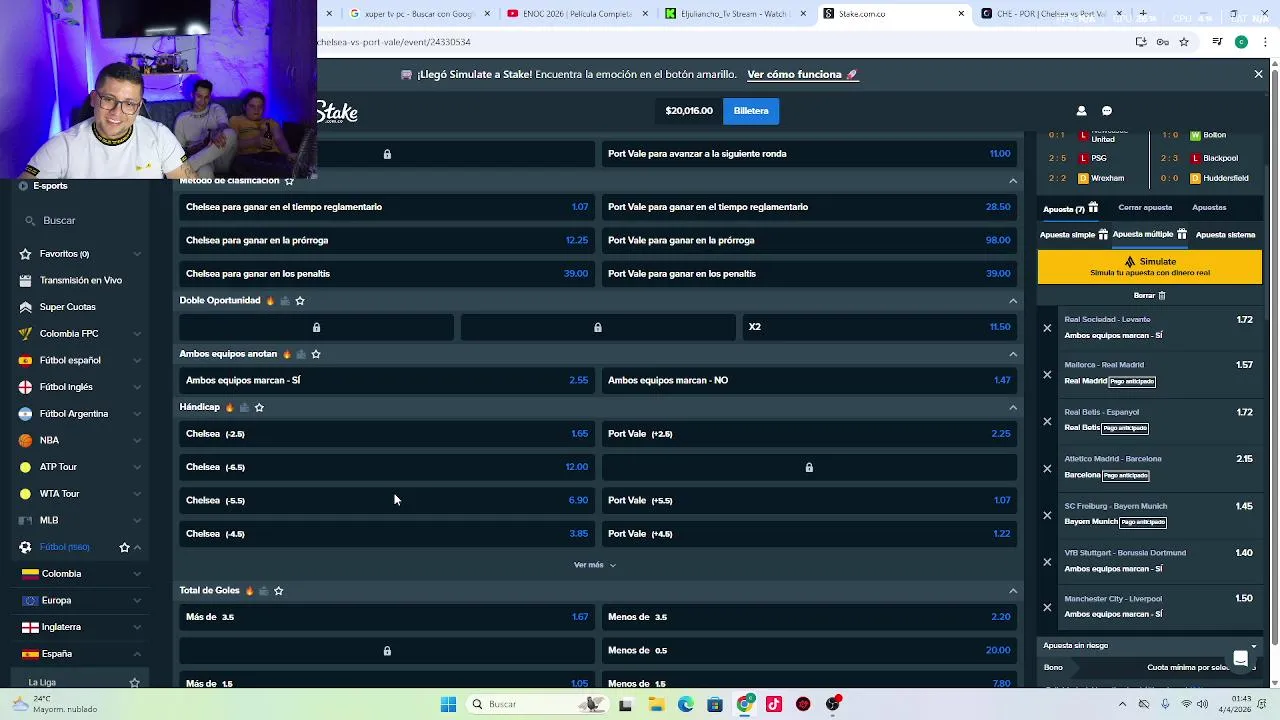This screenshot has height=720, width=1280.
Task: Open Transmisión en Vivo in sidebar
Action: coord(81,280)
